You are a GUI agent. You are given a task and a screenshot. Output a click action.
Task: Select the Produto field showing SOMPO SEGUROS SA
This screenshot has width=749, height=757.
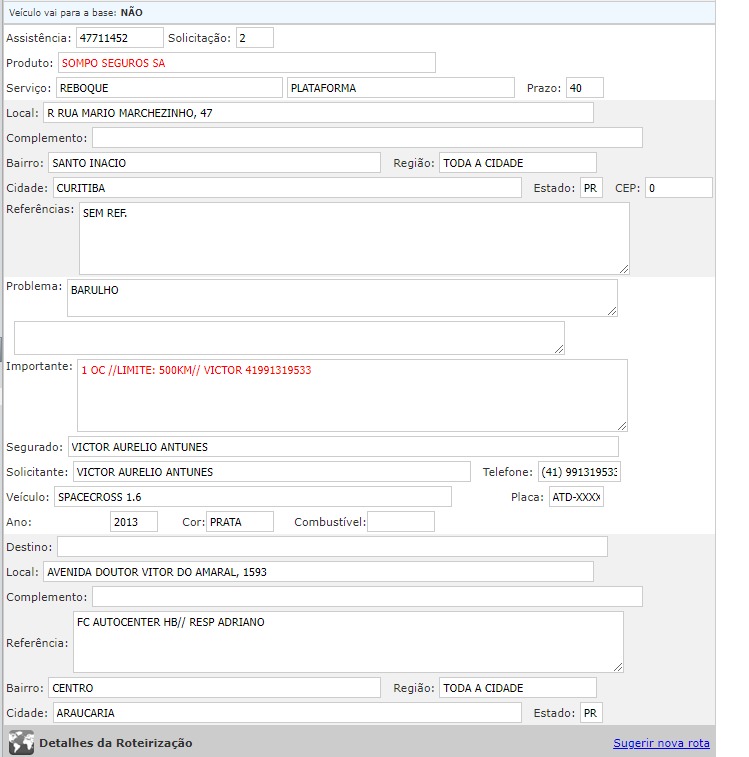[246, 62]
